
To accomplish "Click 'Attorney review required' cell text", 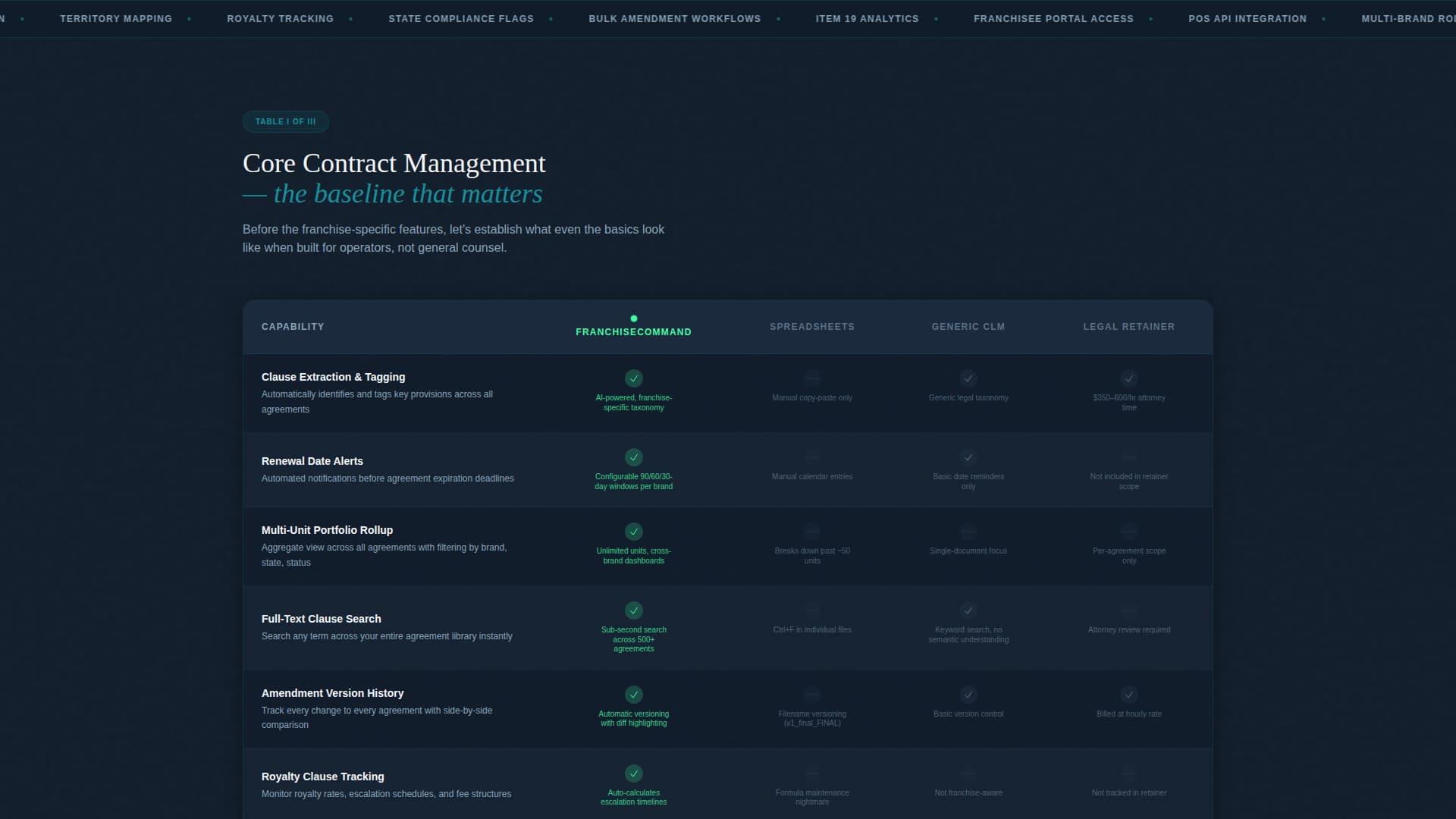I will pyautogui.click(x=1129, y=629).
